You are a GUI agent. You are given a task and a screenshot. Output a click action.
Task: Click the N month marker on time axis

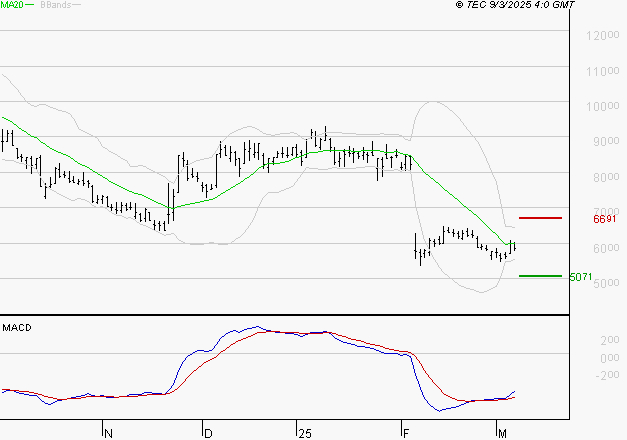point(108,433)
